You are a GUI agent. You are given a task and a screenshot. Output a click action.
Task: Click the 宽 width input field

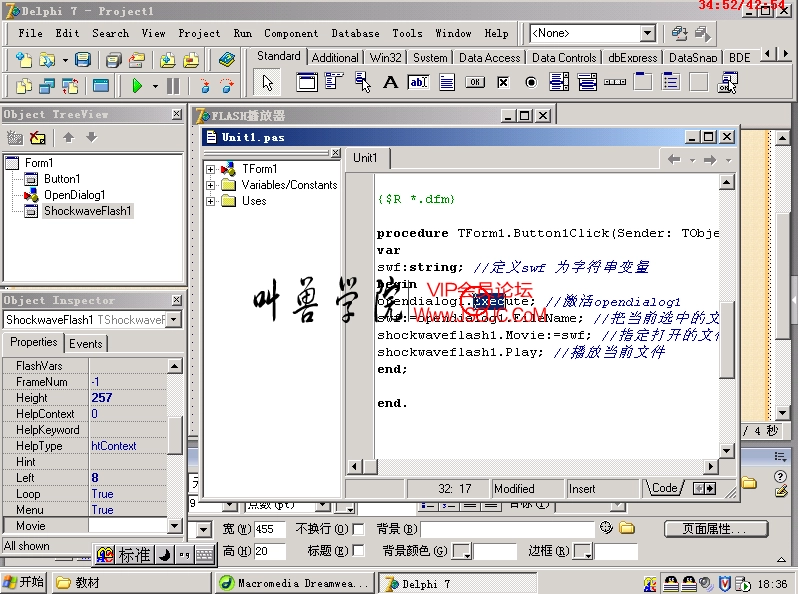click(270, 529)
